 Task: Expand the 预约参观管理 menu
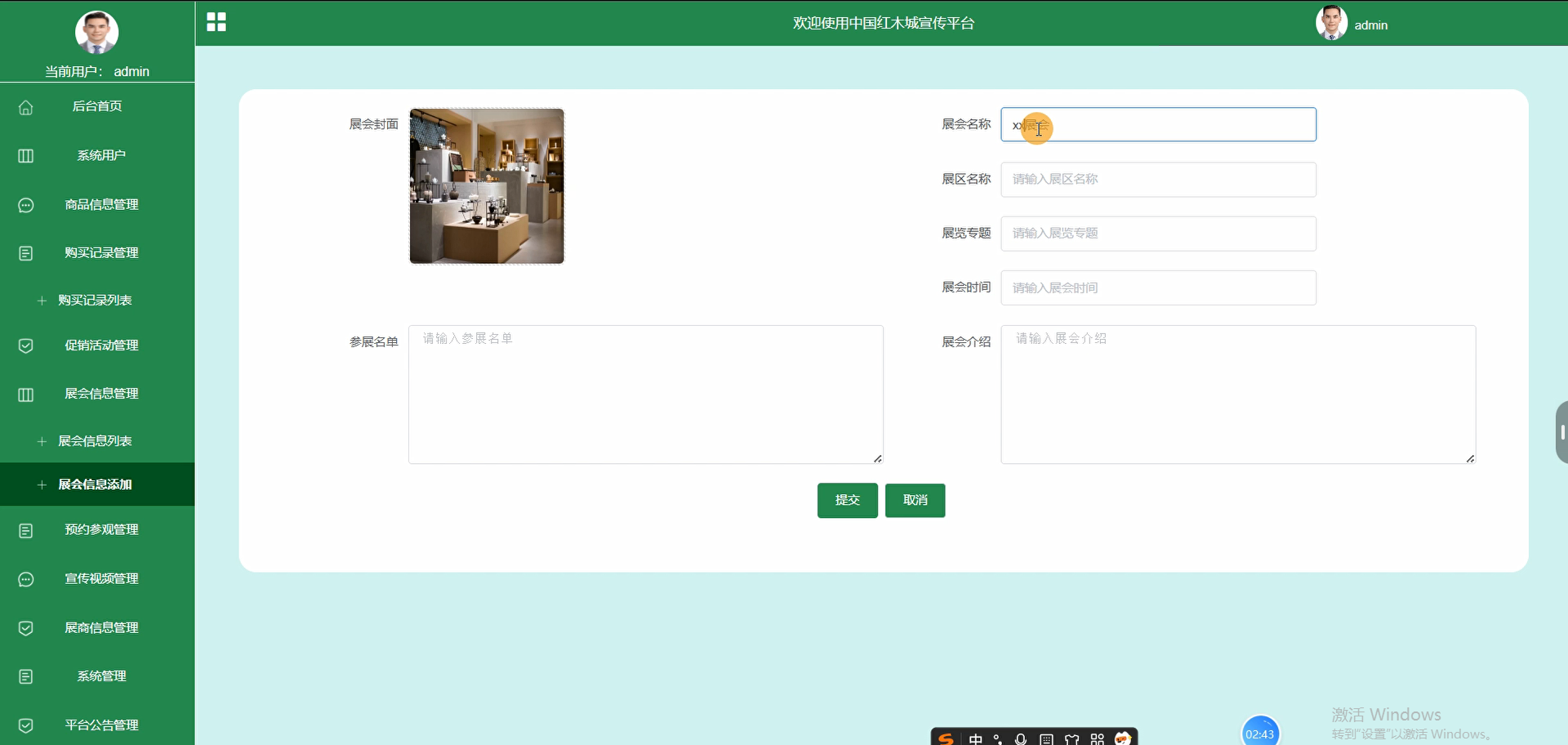pos(101,529)
